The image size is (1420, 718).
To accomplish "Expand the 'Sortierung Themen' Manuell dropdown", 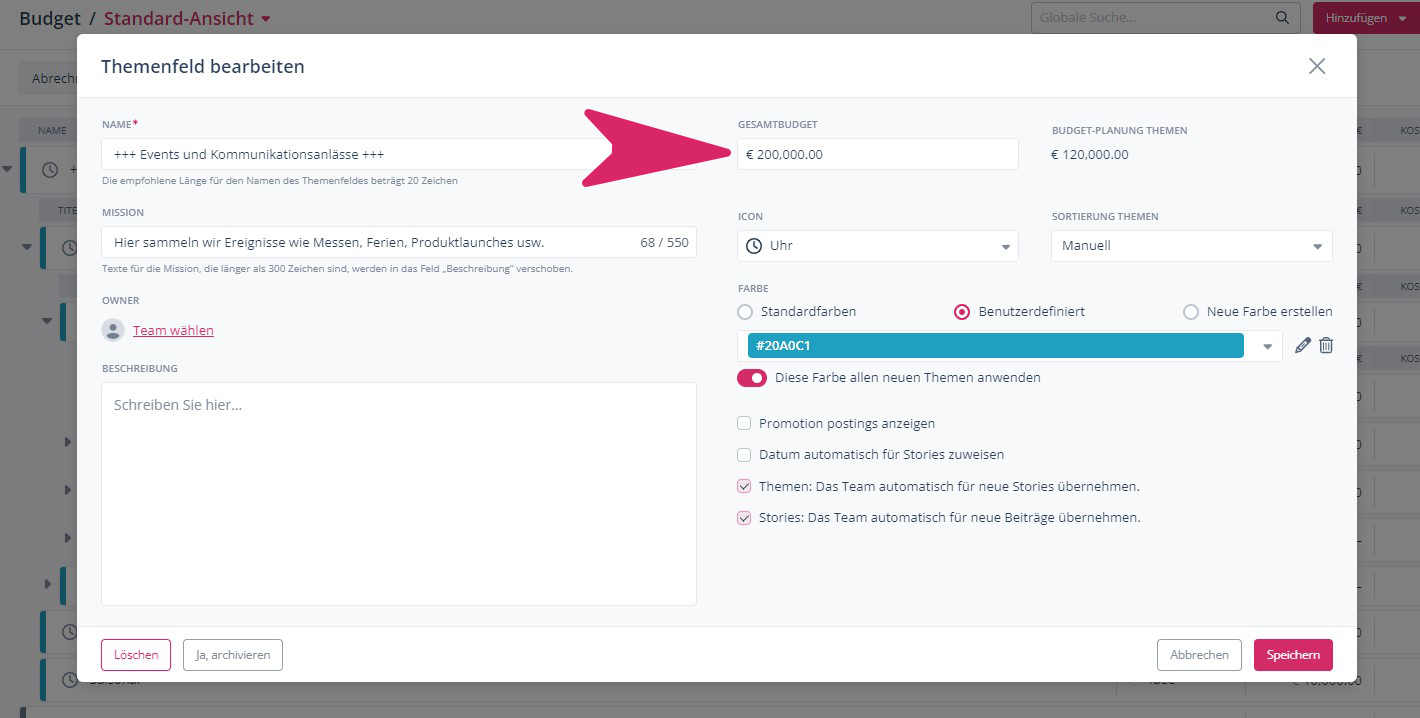I will pyautogui.click(x=1318, y=247).
